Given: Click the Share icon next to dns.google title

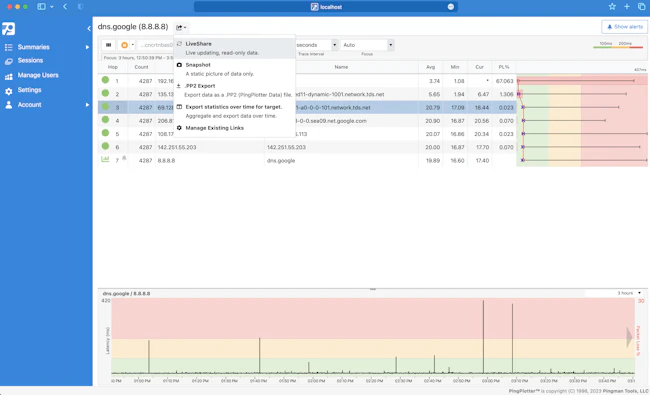Looking at the screenshot, I should tap(181, 27).
